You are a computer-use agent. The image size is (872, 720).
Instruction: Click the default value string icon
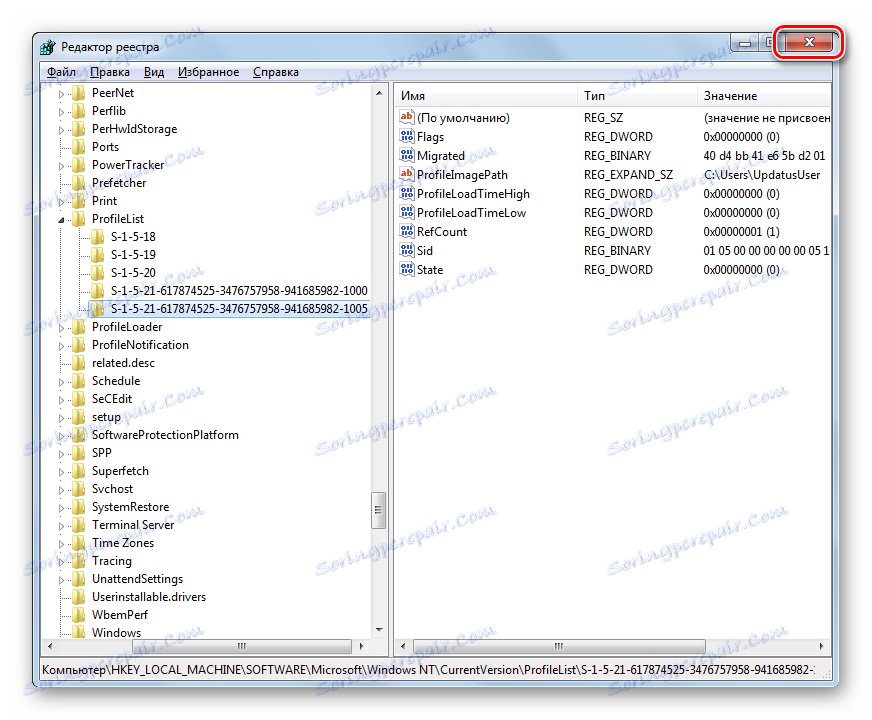pyautogui.click(x=407, y=117)
